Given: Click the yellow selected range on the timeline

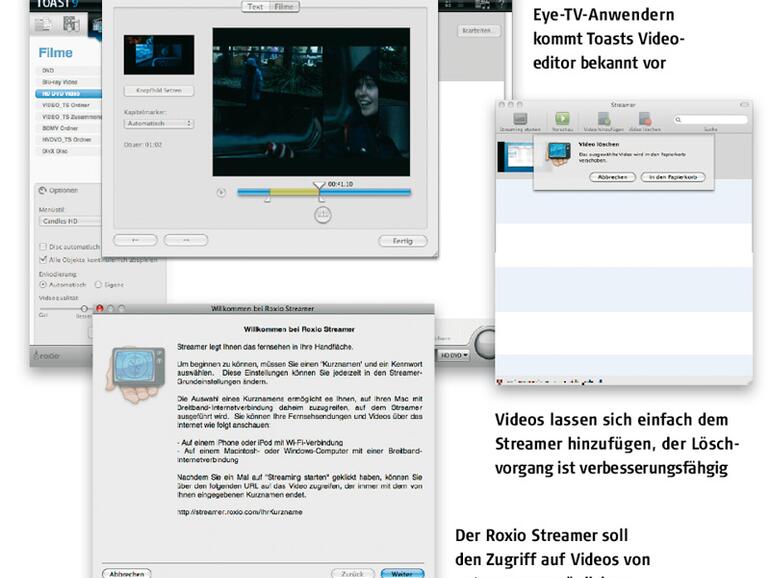Looking at the screenshot, I should 294,192.
